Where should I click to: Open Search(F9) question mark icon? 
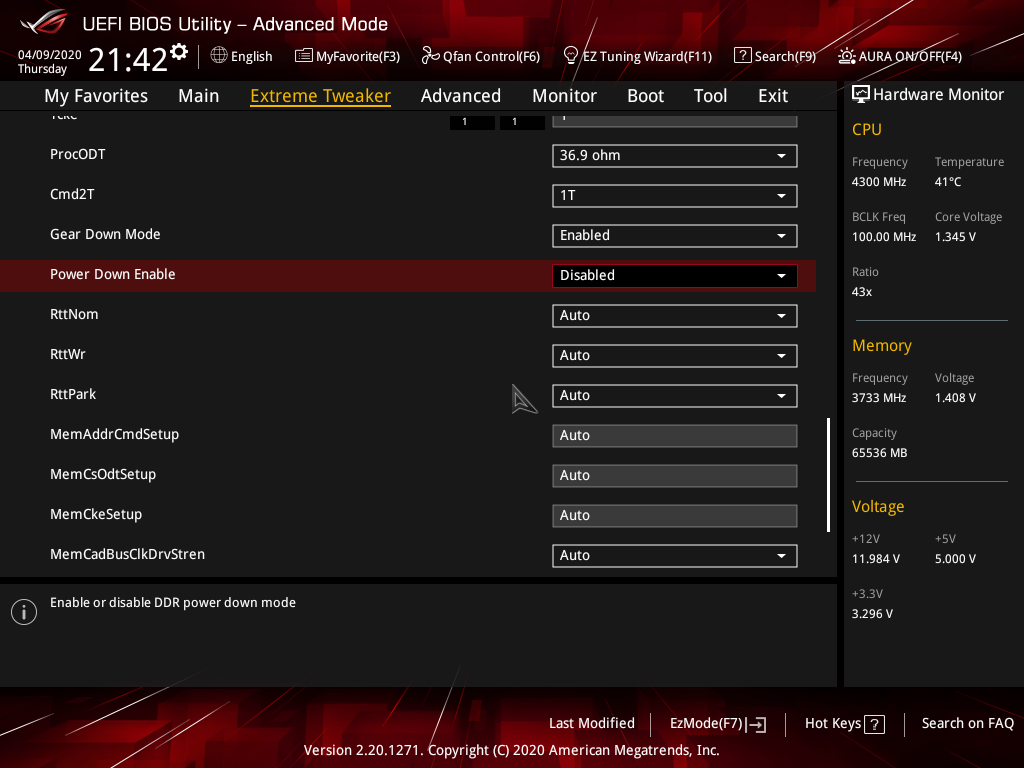pyautogui.click(x=742, y=56)
